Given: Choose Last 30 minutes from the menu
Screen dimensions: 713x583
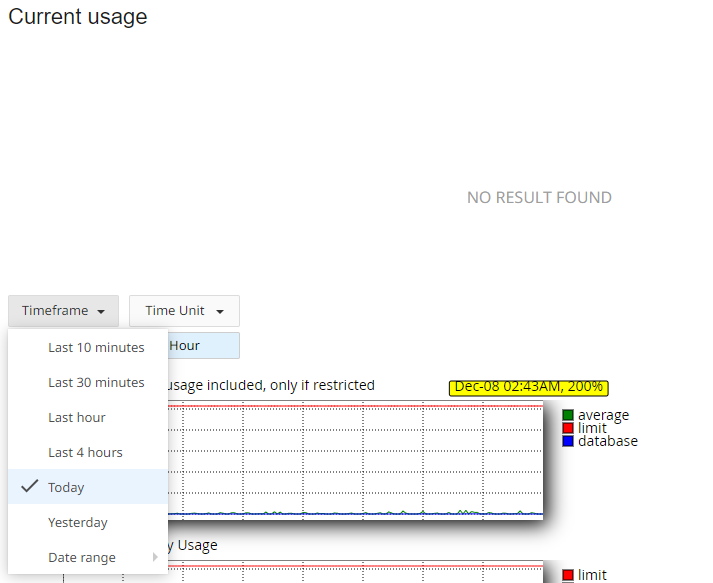Looking at the screenshot, I should click(x=96, y=383).
